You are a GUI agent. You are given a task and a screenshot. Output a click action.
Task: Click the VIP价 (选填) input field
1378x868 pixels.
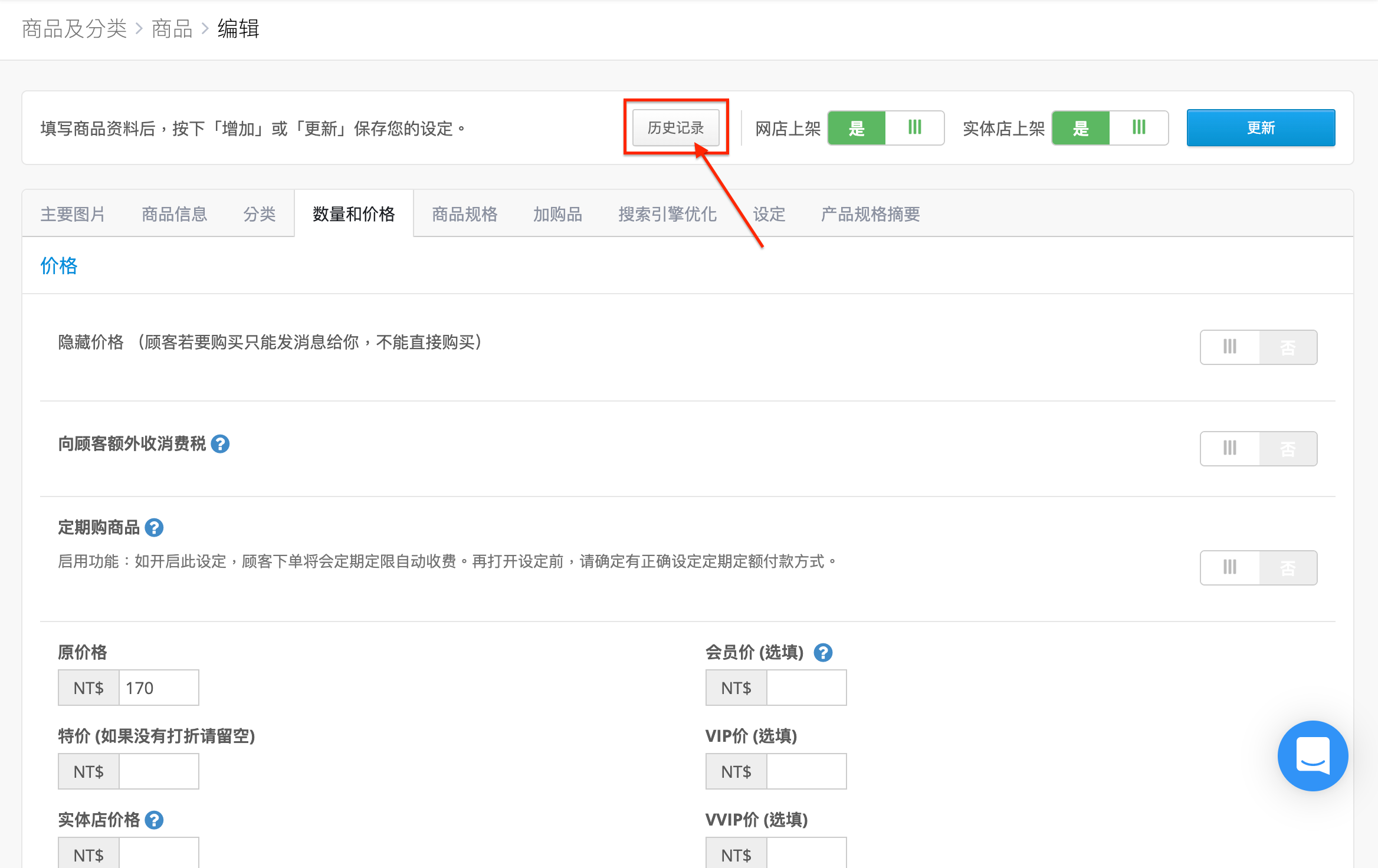coord(806,771)
